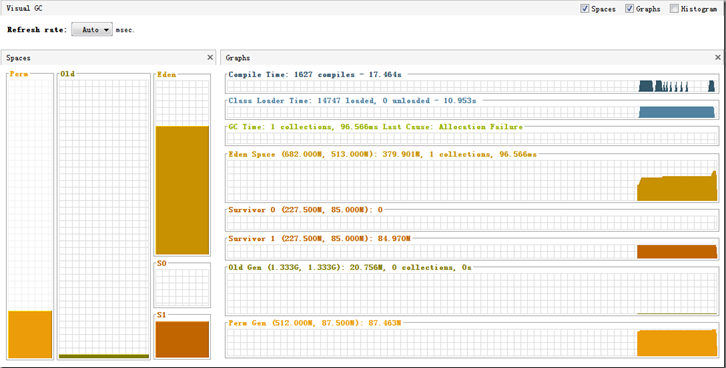Viewport: 726px width, 368px height.
Task: Close the Spaces panel
Action: tap(210, 57)
